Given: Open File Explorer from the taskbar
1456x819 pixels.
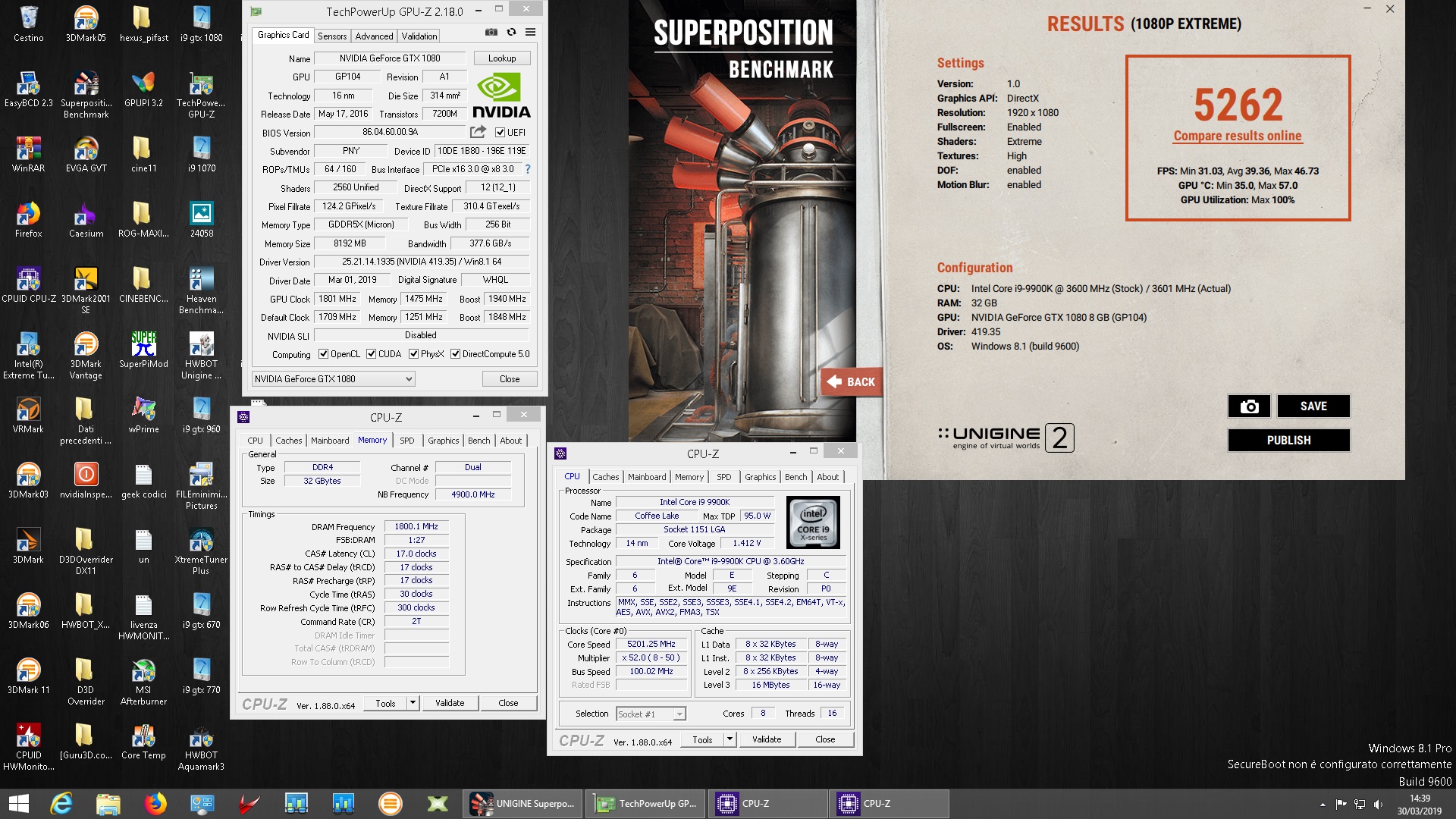Looking at the screenshot, I should pyautogui.click(x=108, y=803).
